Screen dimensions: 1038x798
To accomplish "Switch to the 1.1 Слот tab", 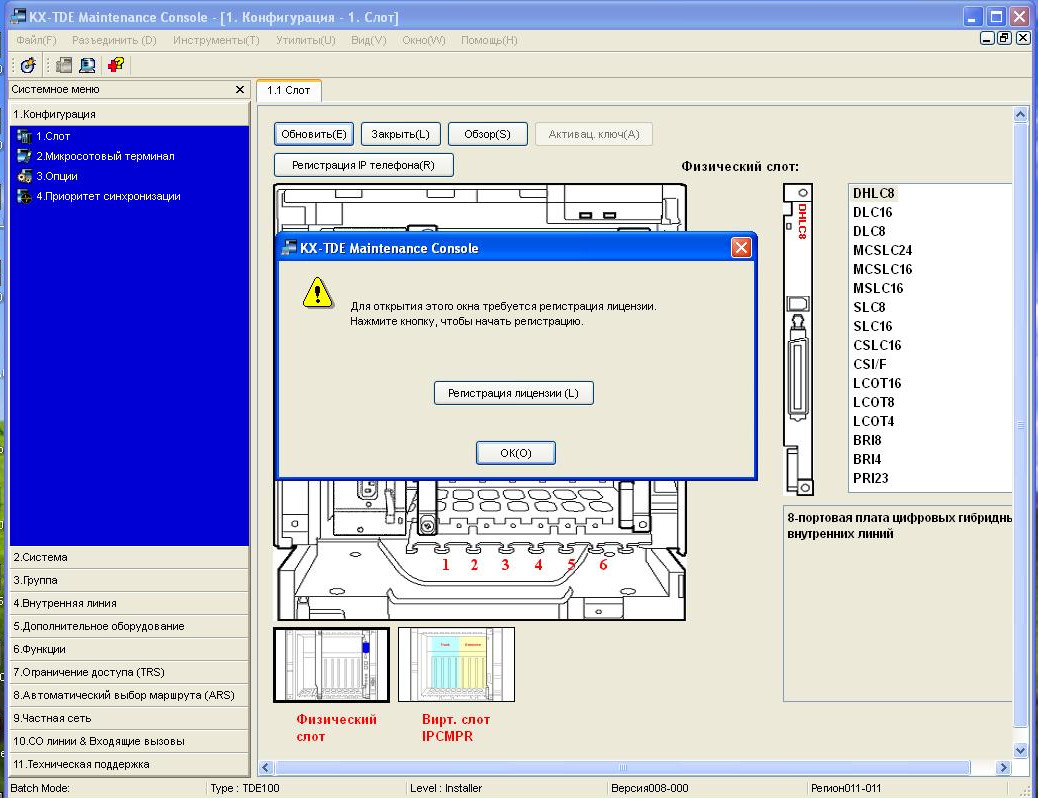I will [289, 90].
